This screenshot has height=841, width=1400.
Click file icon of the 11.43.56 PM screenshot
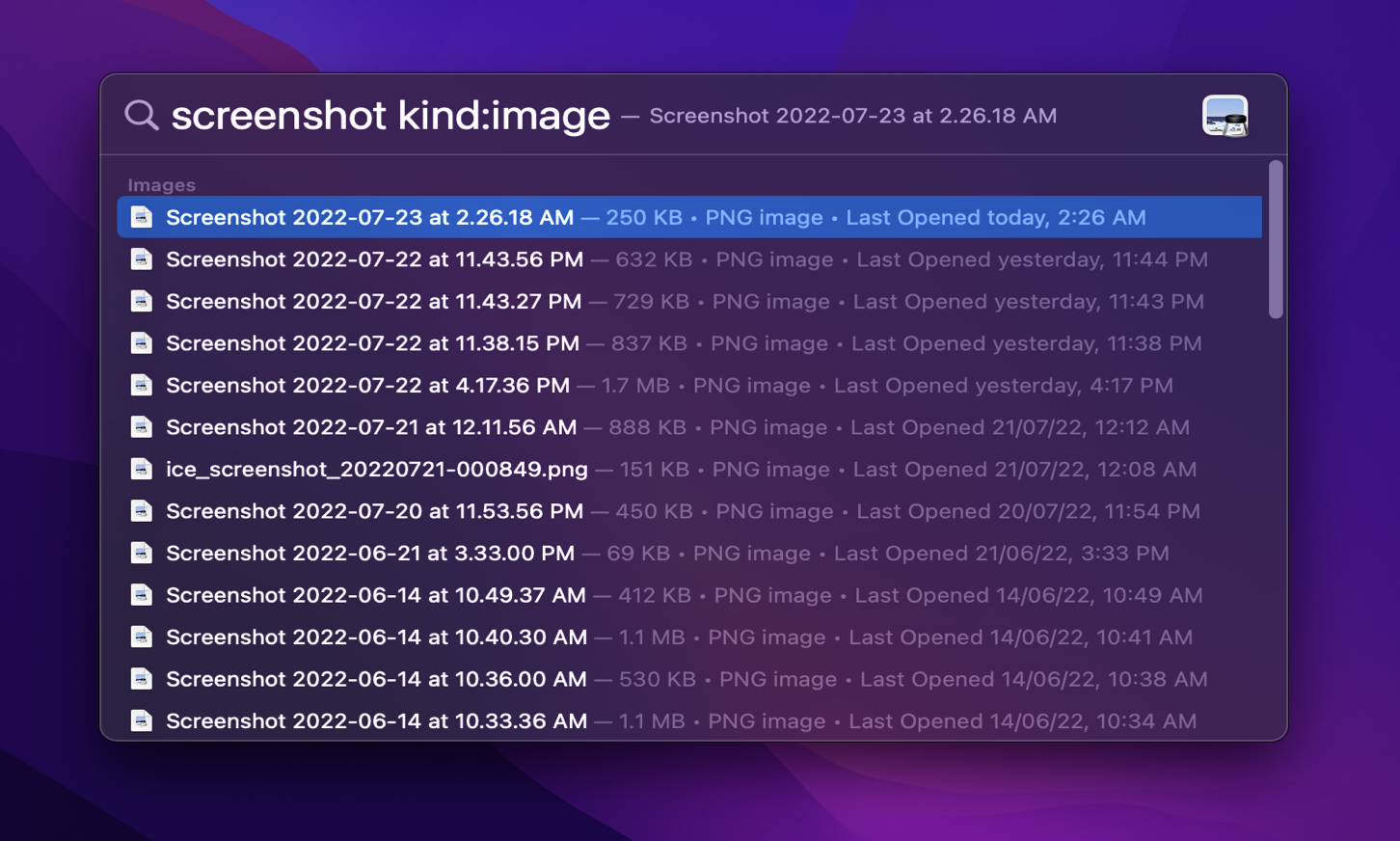[x=142, y=259]
